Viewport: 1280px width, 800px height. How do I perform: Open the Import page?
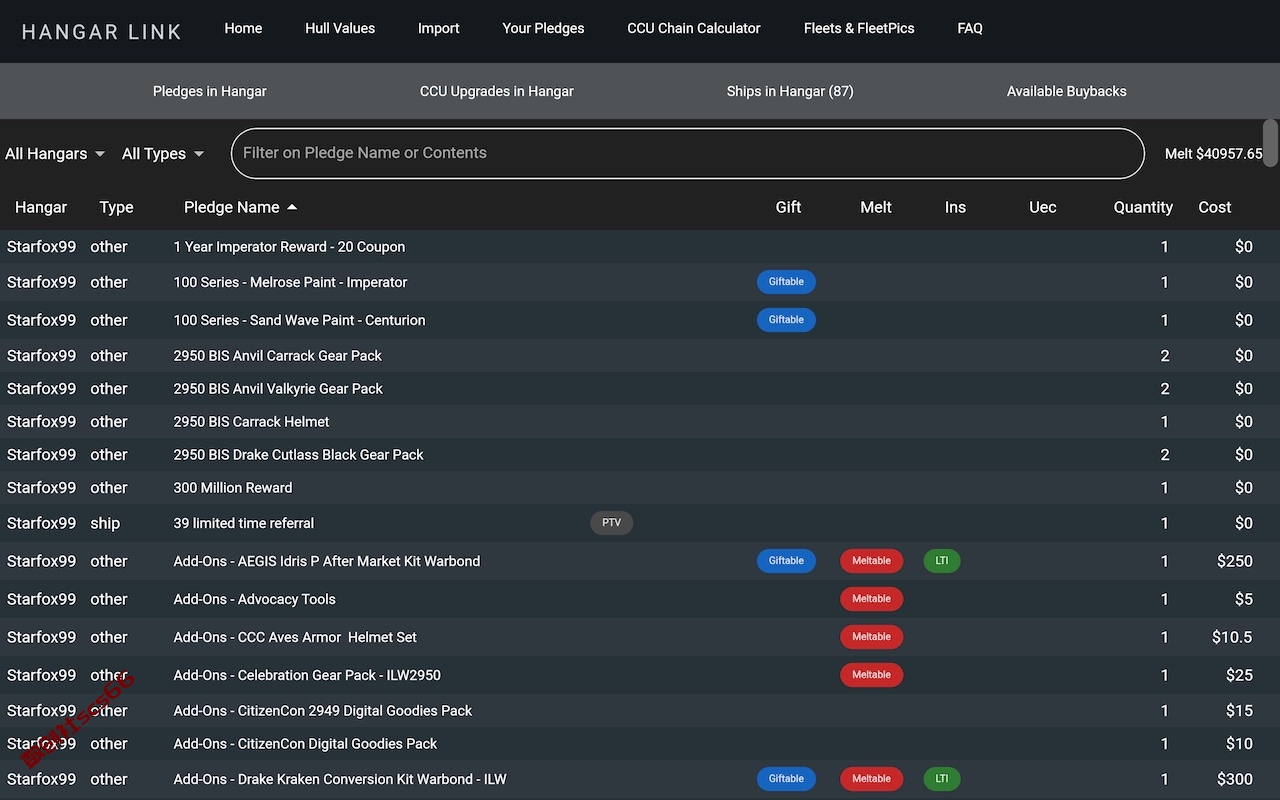pos(439,28)
